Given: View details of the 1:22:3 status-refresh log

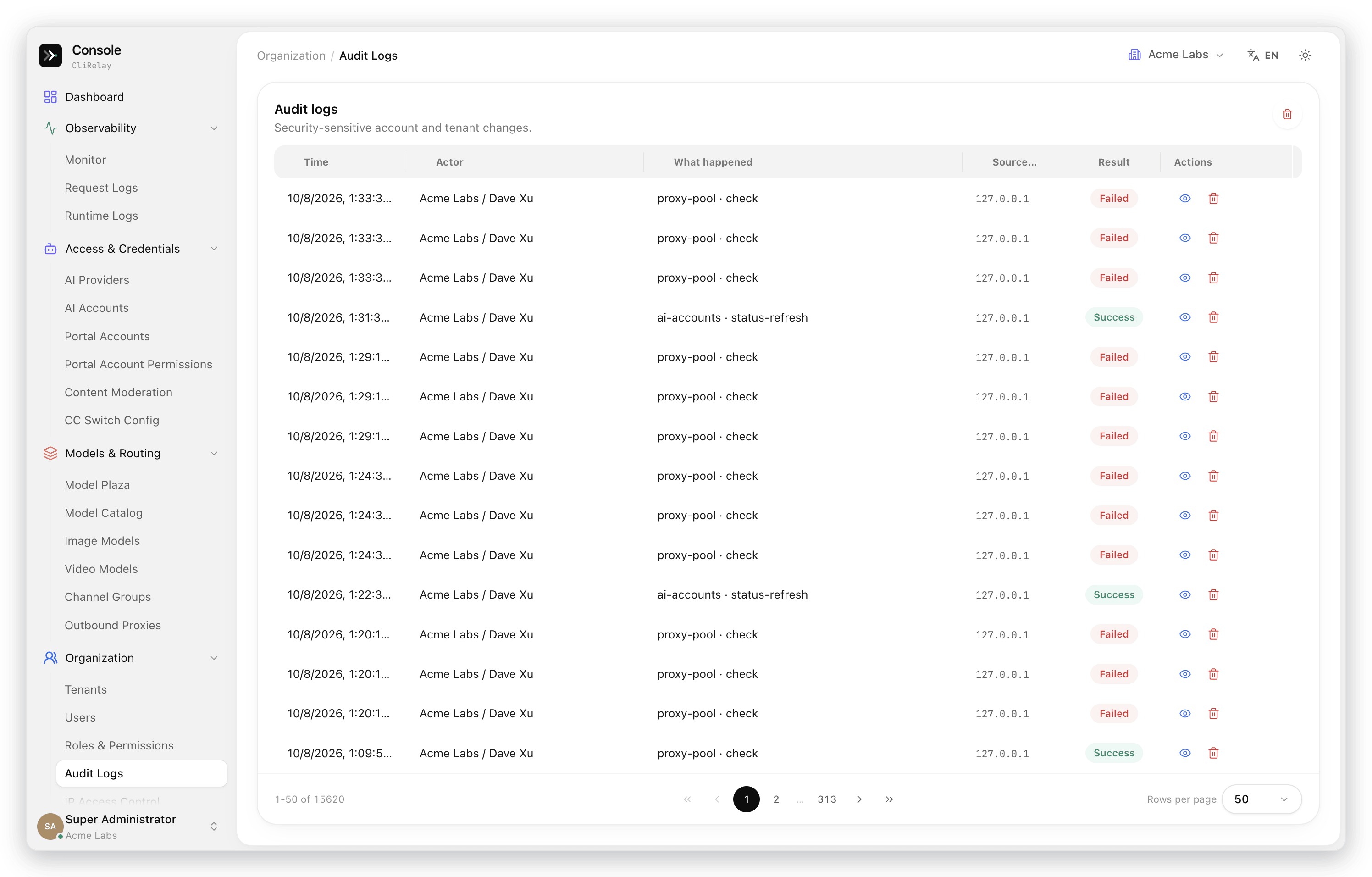Looking at the screenshot, I should 1185,594.
